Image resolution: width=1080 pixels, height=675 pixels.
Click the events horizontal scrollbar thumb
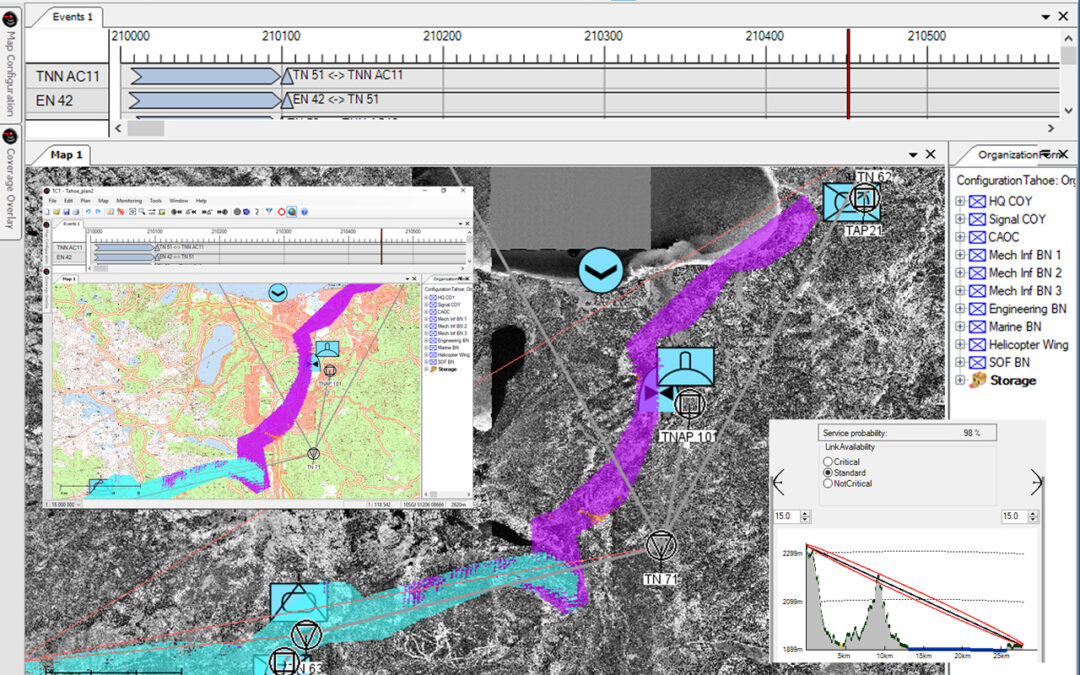click(145, 128)
